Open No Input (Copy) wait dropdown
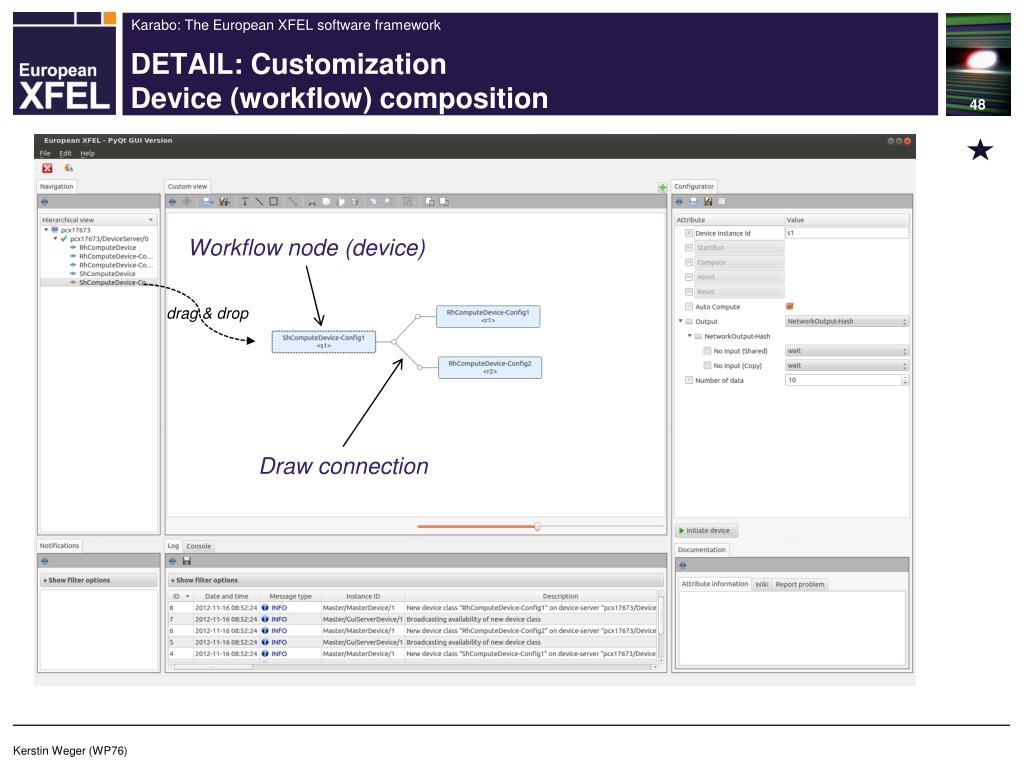 tap(846, 366)
